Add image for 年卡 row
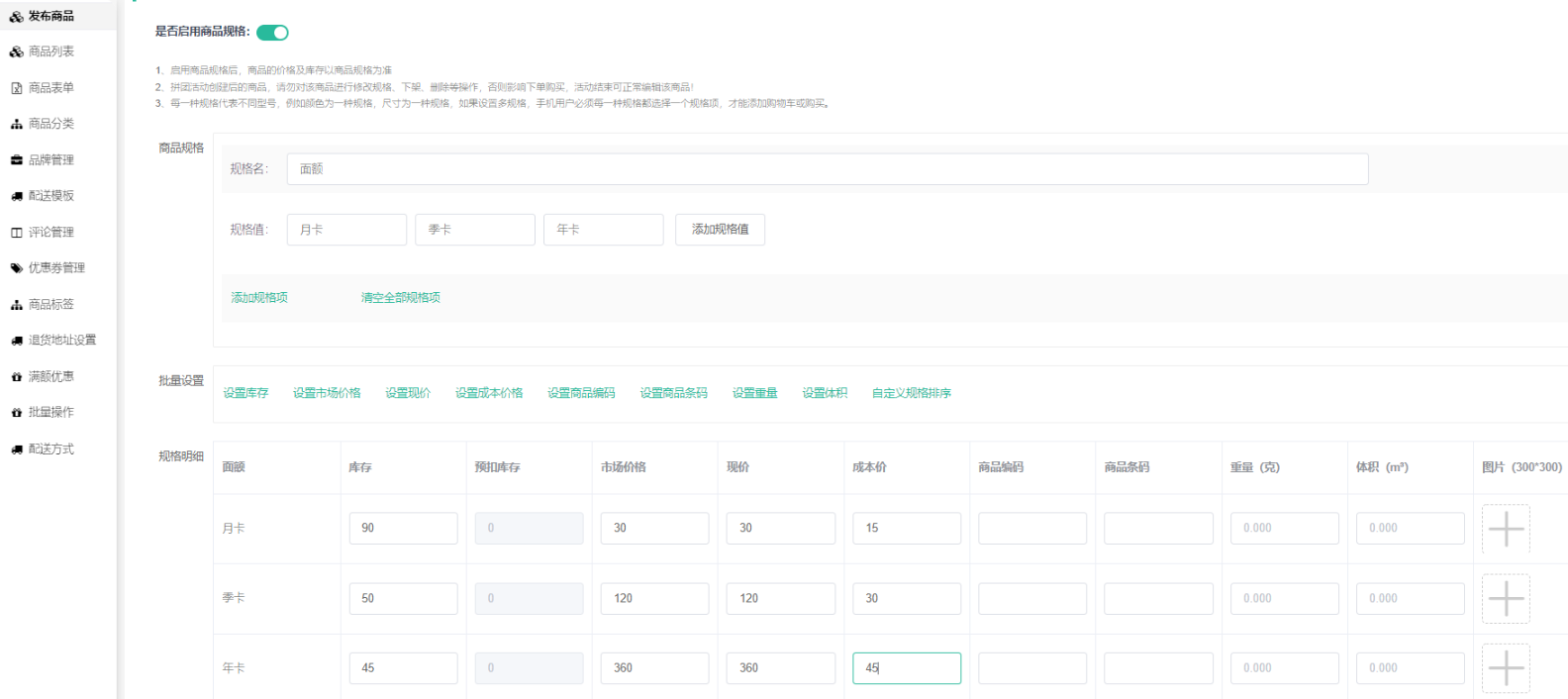This screenshot has height=699, width=1568. point(1505,668)
